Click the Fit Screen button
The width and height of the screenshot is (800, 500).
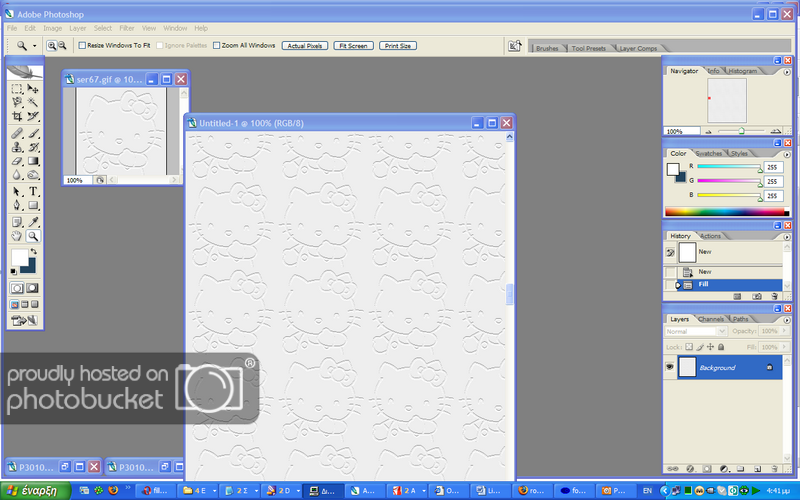(354, 45)
